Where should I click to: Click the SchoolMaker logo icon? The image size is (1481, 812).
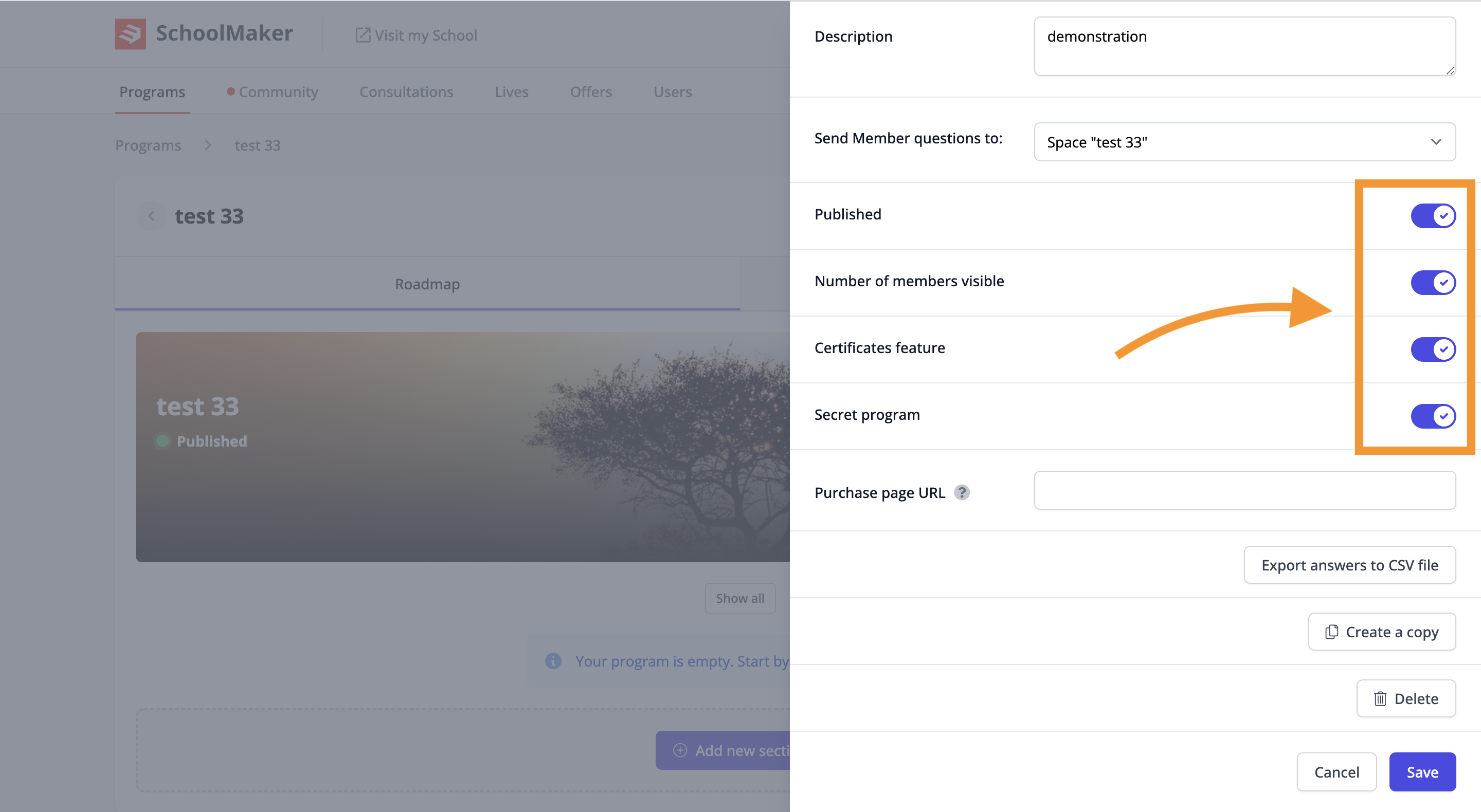click(130, 34)
